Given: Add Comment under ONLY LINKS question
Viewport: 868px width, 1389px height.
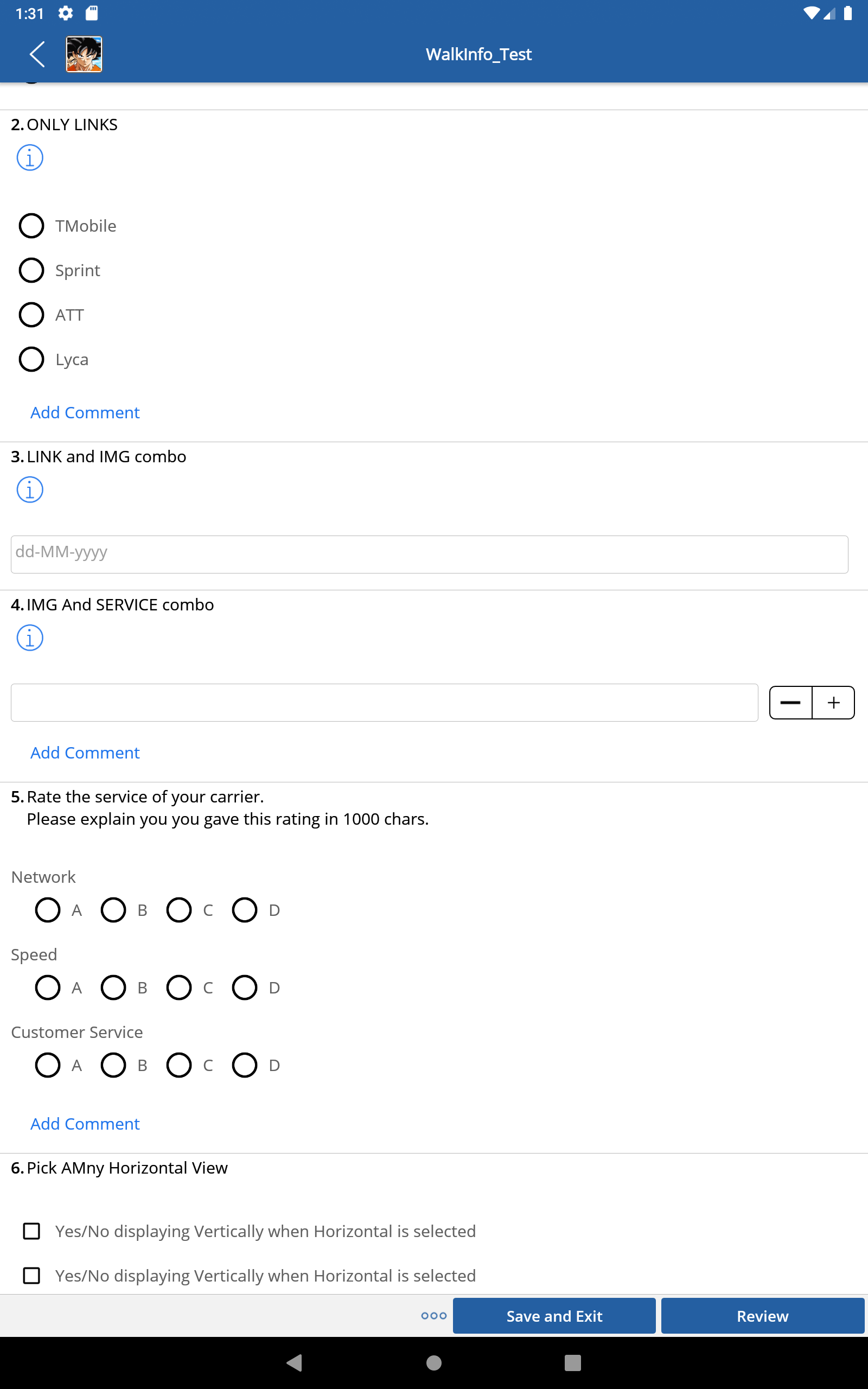Looking at the screenshot, I should click(85, 413).
